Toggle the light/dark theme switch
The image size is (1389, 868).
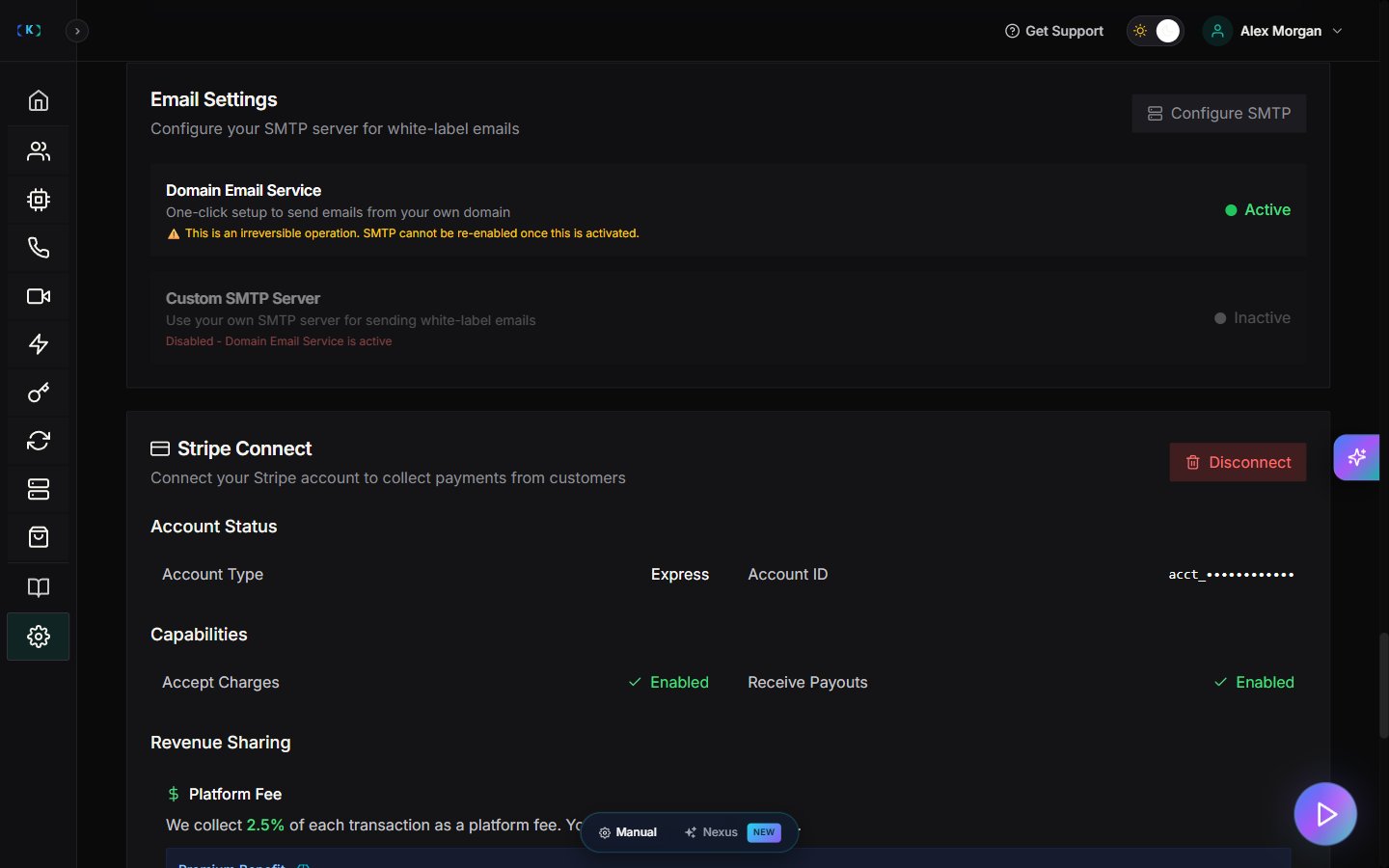pos(1155,31)
